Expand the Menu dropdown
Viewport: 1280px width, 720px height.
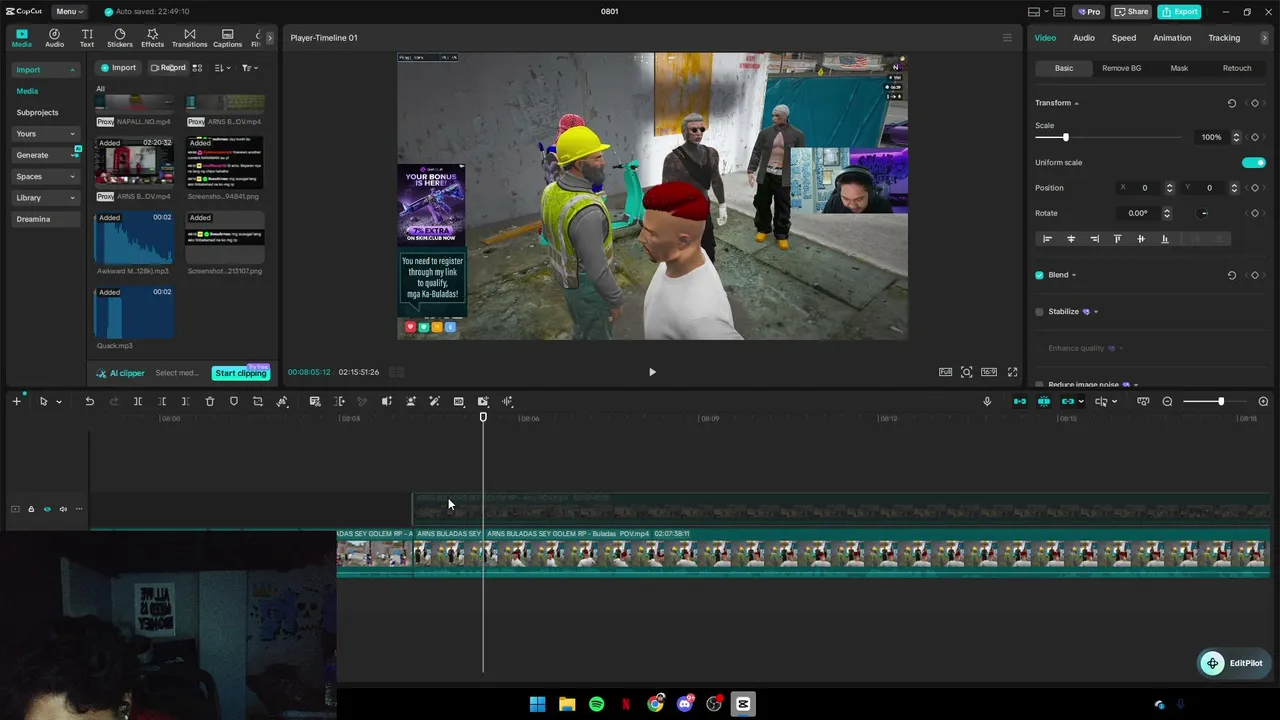(x=69, y=12)
